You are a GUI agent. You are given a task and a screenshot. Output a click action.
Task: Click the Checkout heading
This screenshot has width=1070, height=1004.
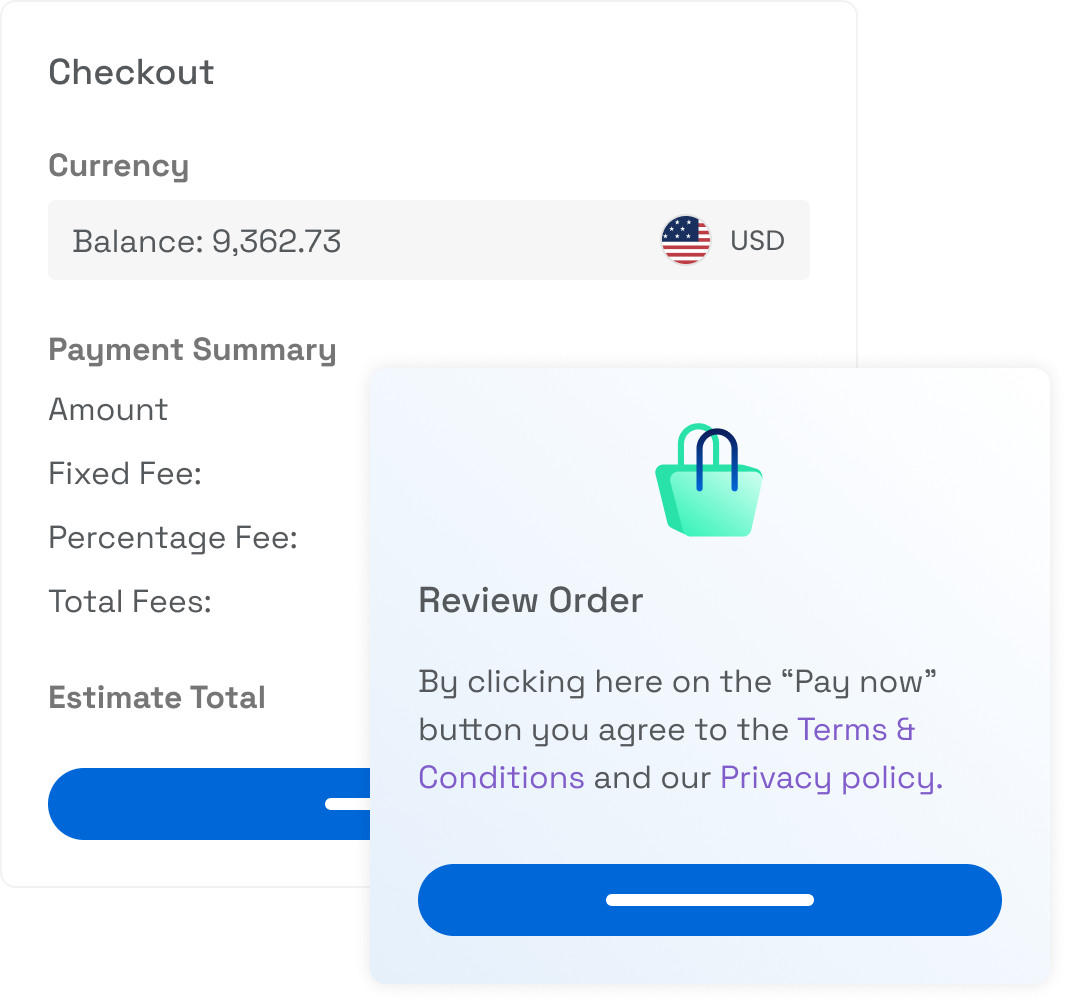coord(131,72)
